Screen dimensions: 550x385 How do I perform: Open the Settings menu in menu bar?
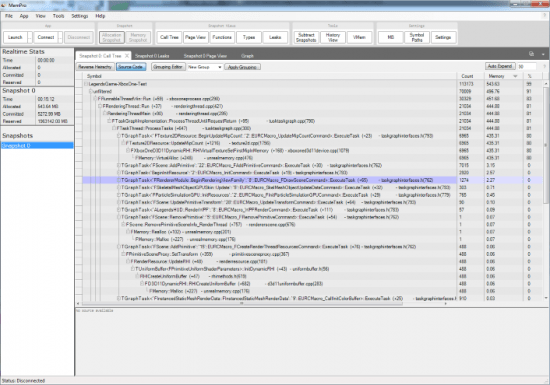80,16
